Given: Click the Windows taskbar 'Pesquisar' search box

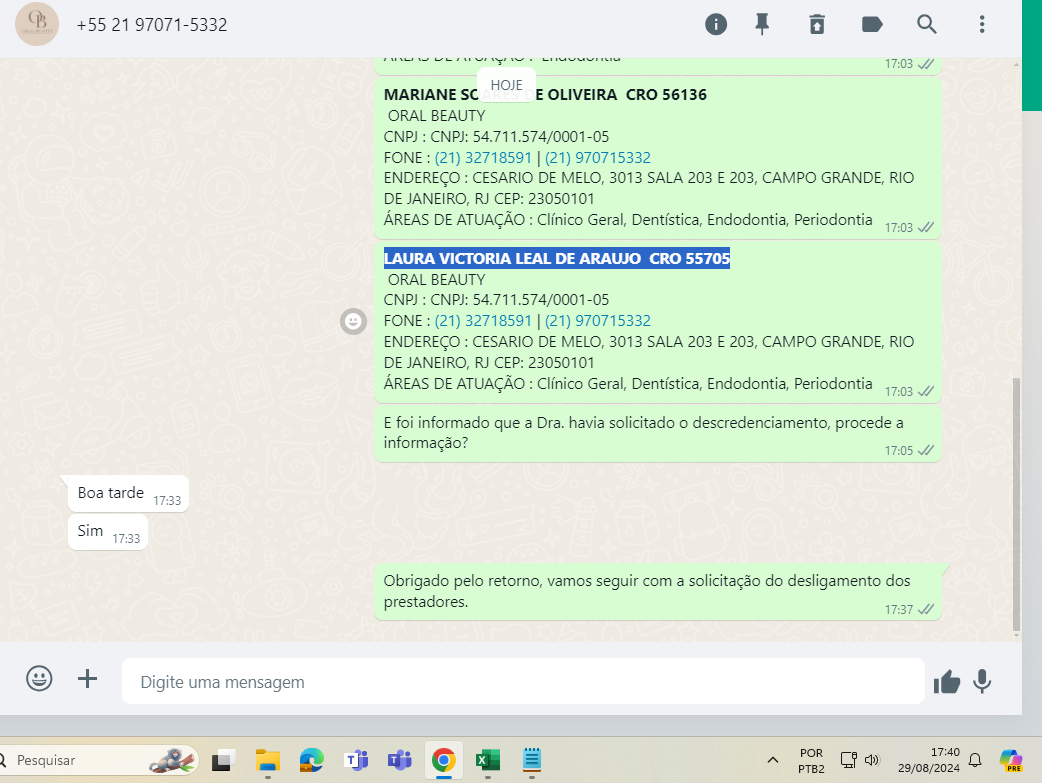Looking at the screenshot, I should 100,760.
